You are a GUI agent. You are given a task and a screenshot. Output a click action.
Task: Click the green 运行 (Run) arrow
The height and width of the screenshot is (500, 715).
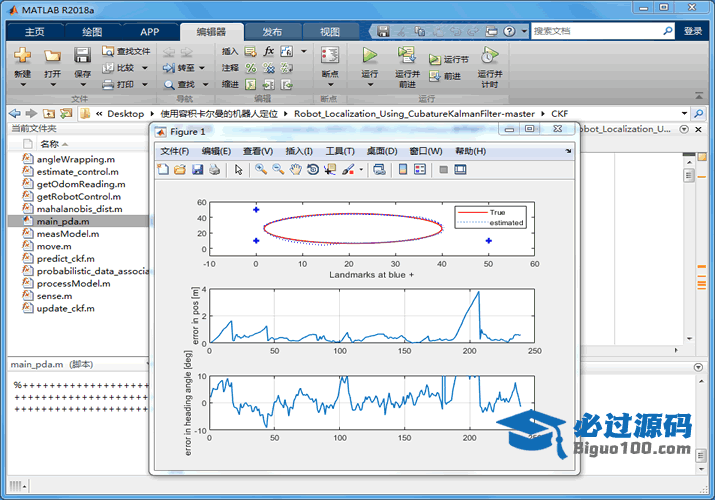point(369,56)
